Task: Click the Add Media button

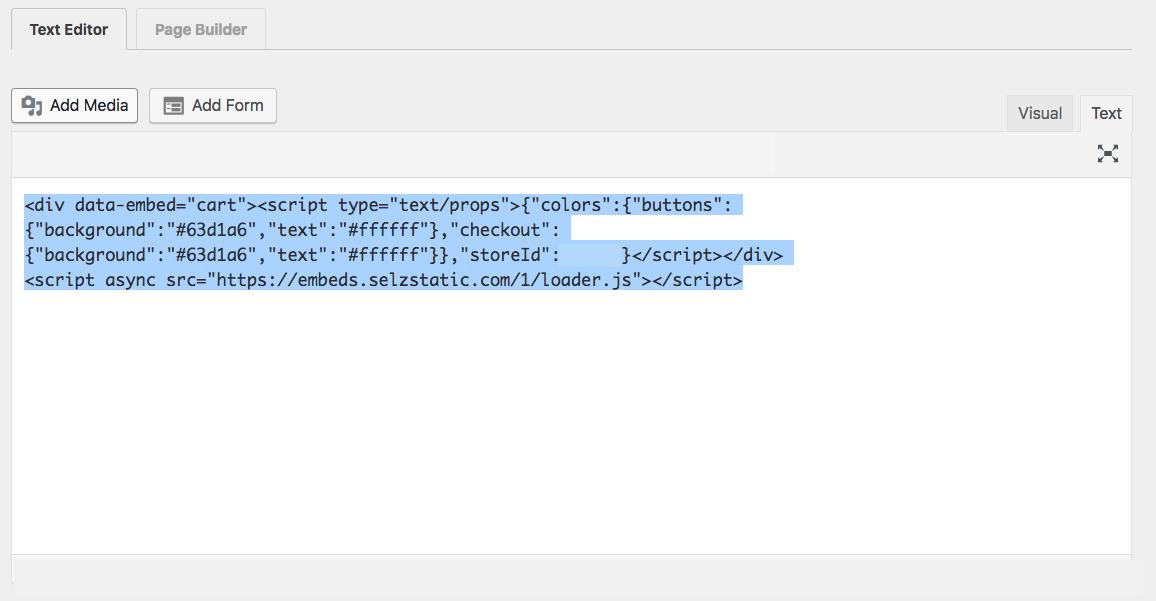Action: coord(74,105)
